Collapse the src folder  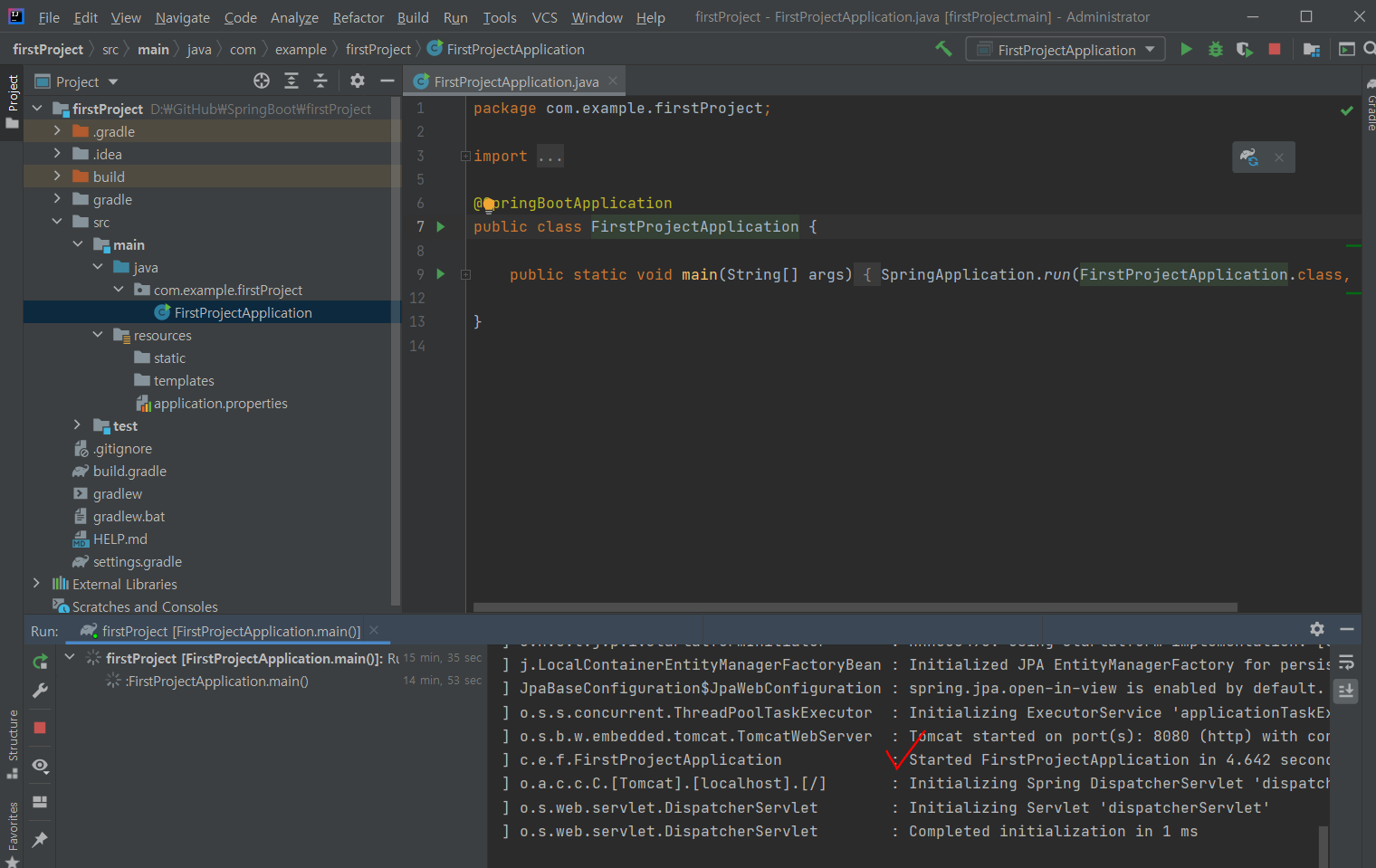pos(57,221)
